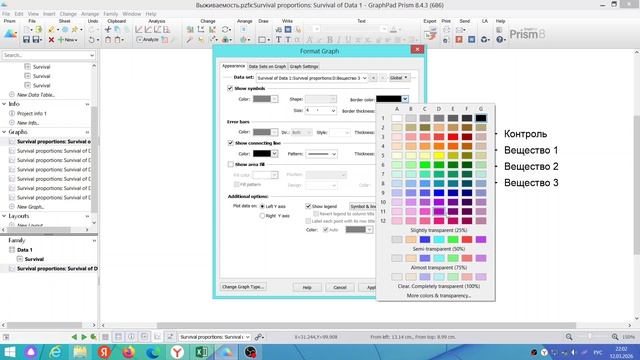
Task: Open the Global dropdown button
Action: tap(399, 78)
